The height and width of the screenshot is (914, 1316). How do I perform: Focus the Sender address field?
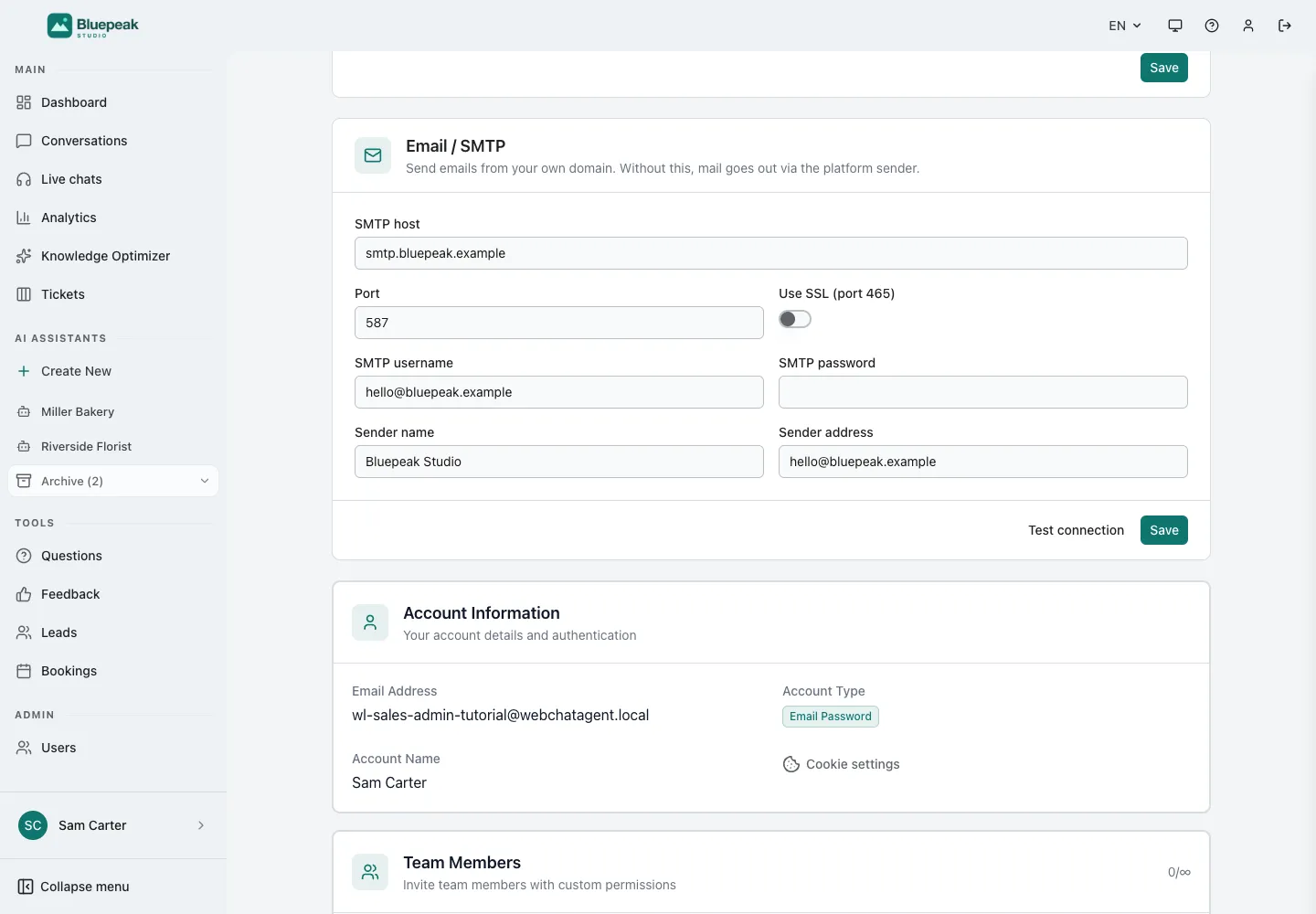tap(983, 462)
